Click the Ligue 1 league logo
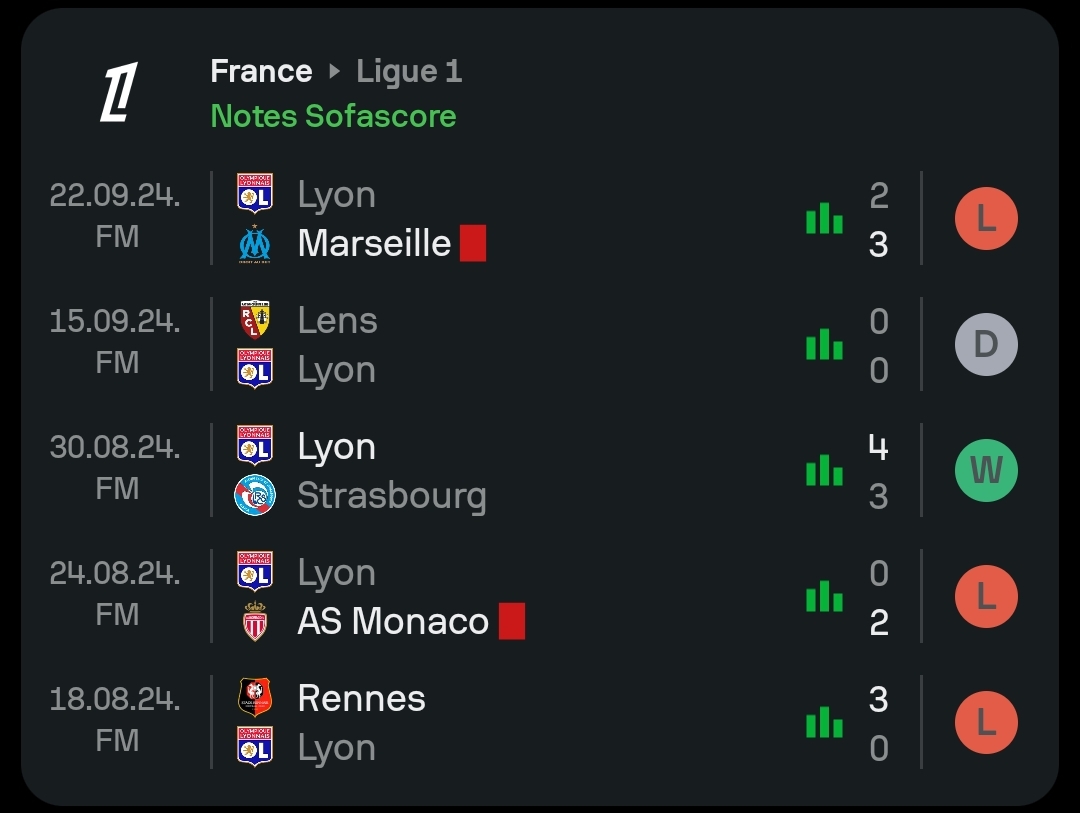Viewport: 1080px width, 813px height. click(x=119, y=92)
